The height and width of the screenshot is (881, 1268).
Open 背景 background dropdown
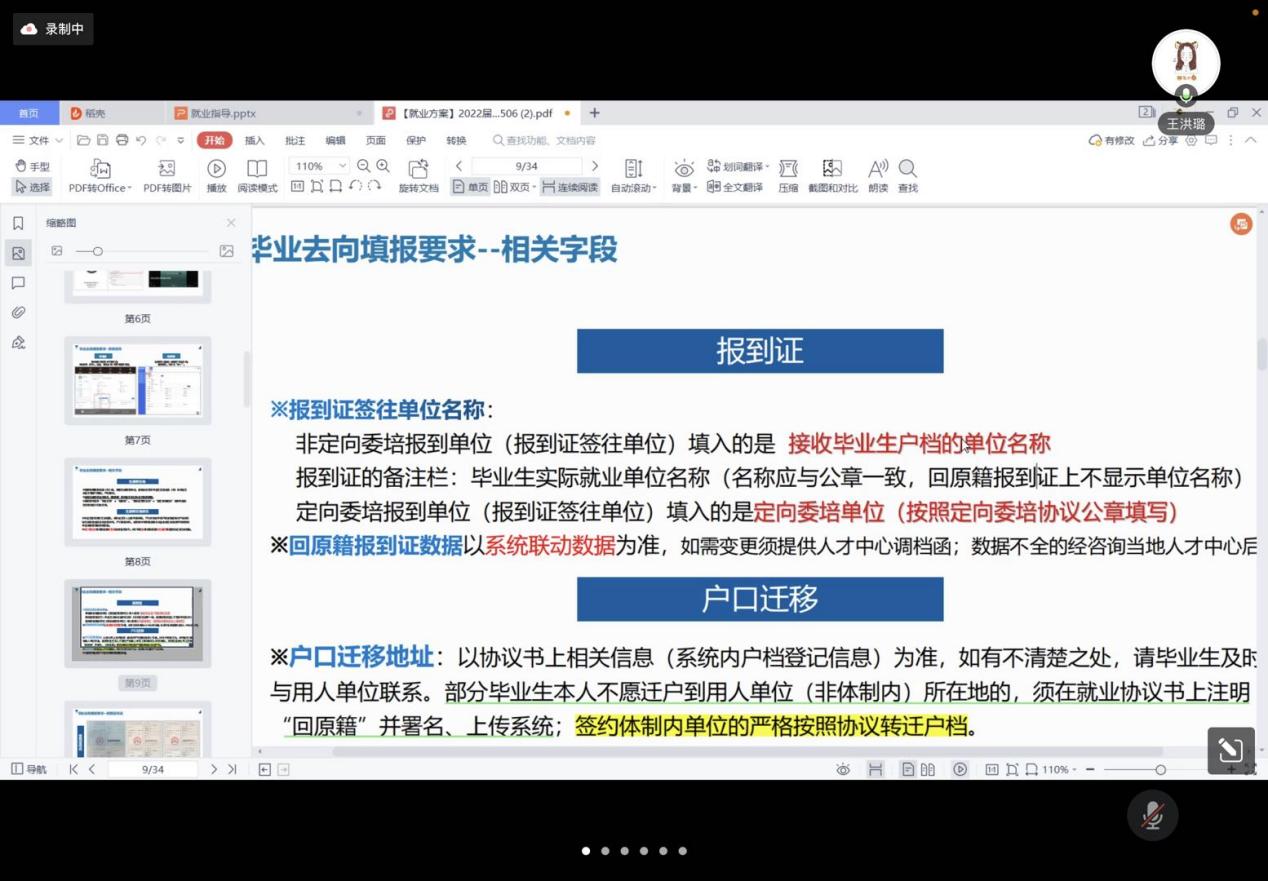(684, 176)
